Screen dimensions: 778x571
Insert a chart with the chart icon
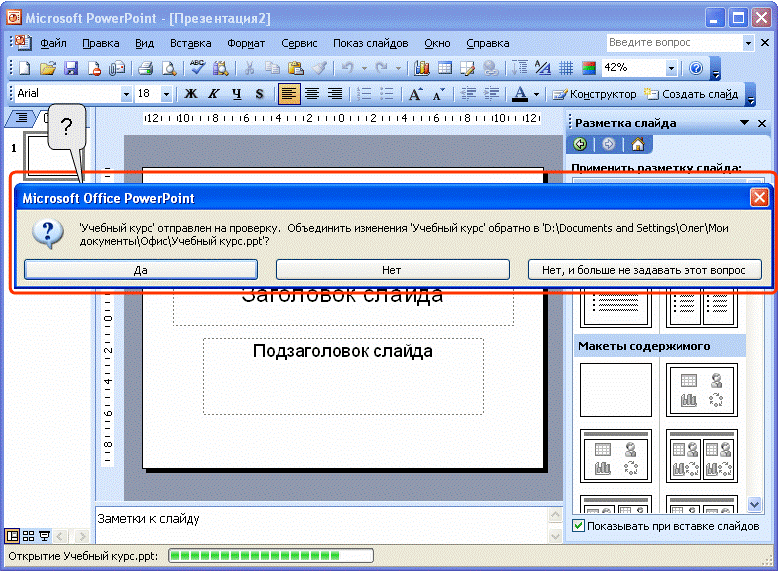422,68
